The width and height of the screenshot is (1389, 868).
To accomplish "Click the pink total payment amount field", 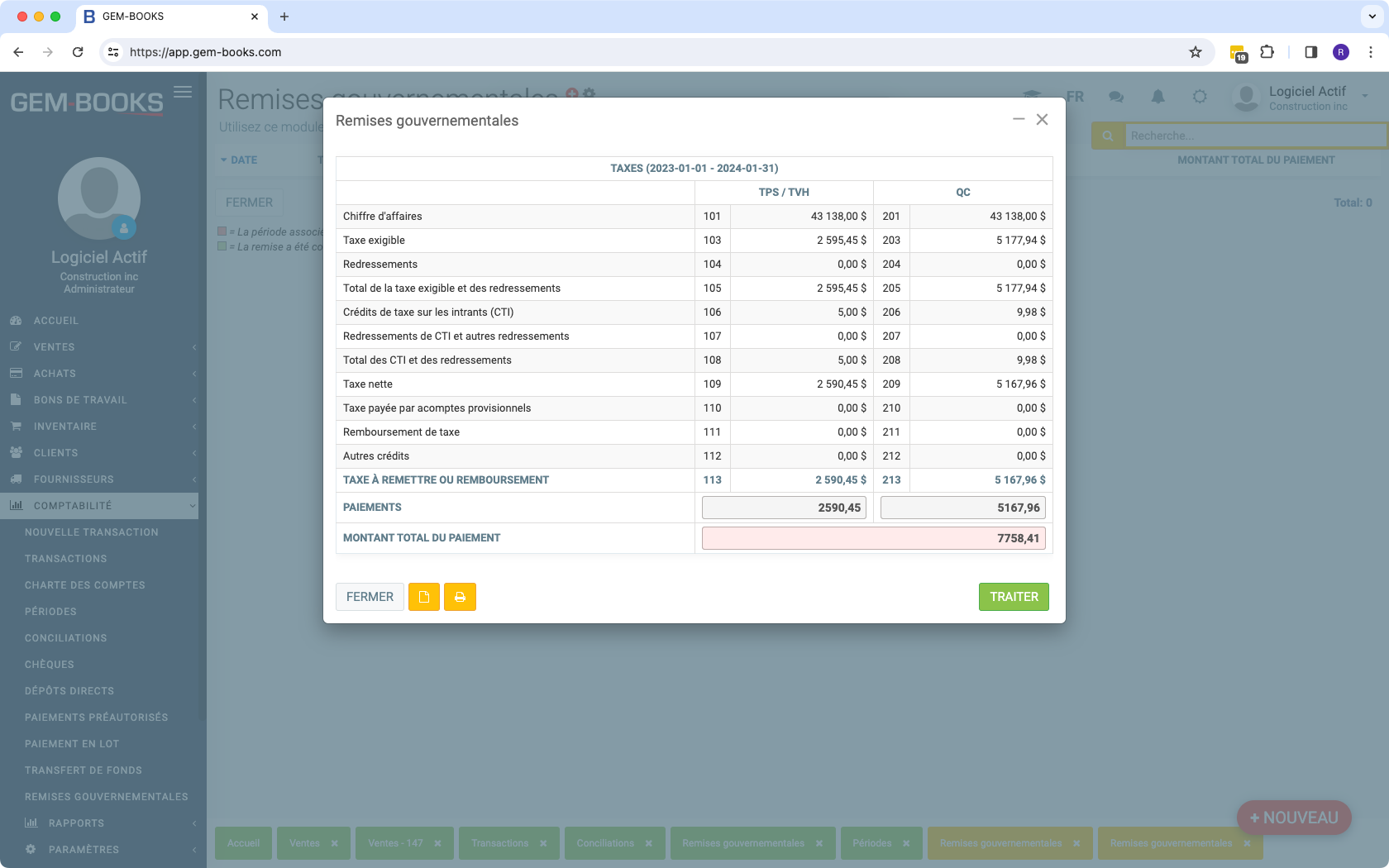I will [x=873, y=537].
